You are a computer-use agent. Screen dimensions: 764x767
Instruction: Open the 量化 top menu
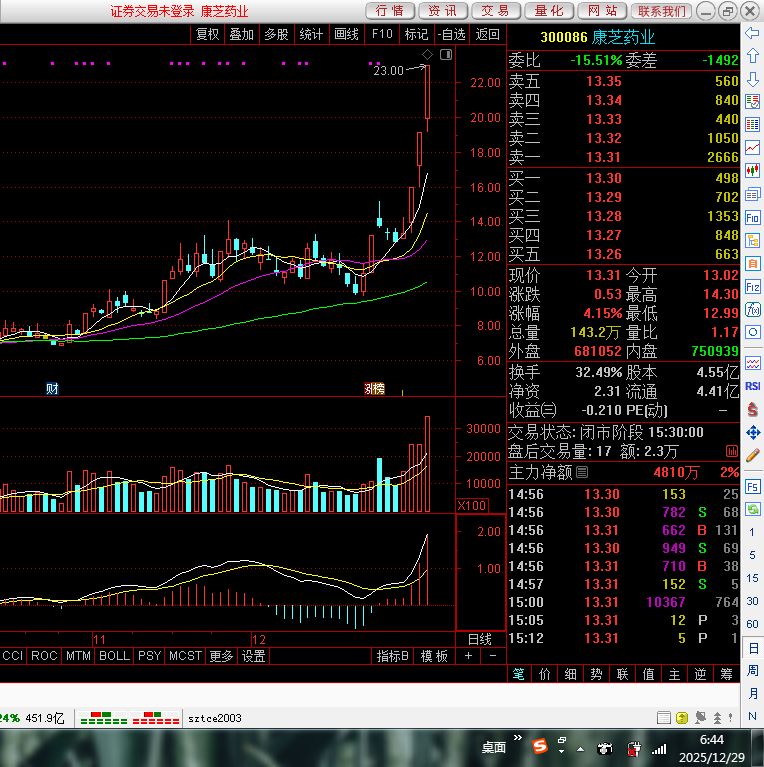(x=549, y=11)
